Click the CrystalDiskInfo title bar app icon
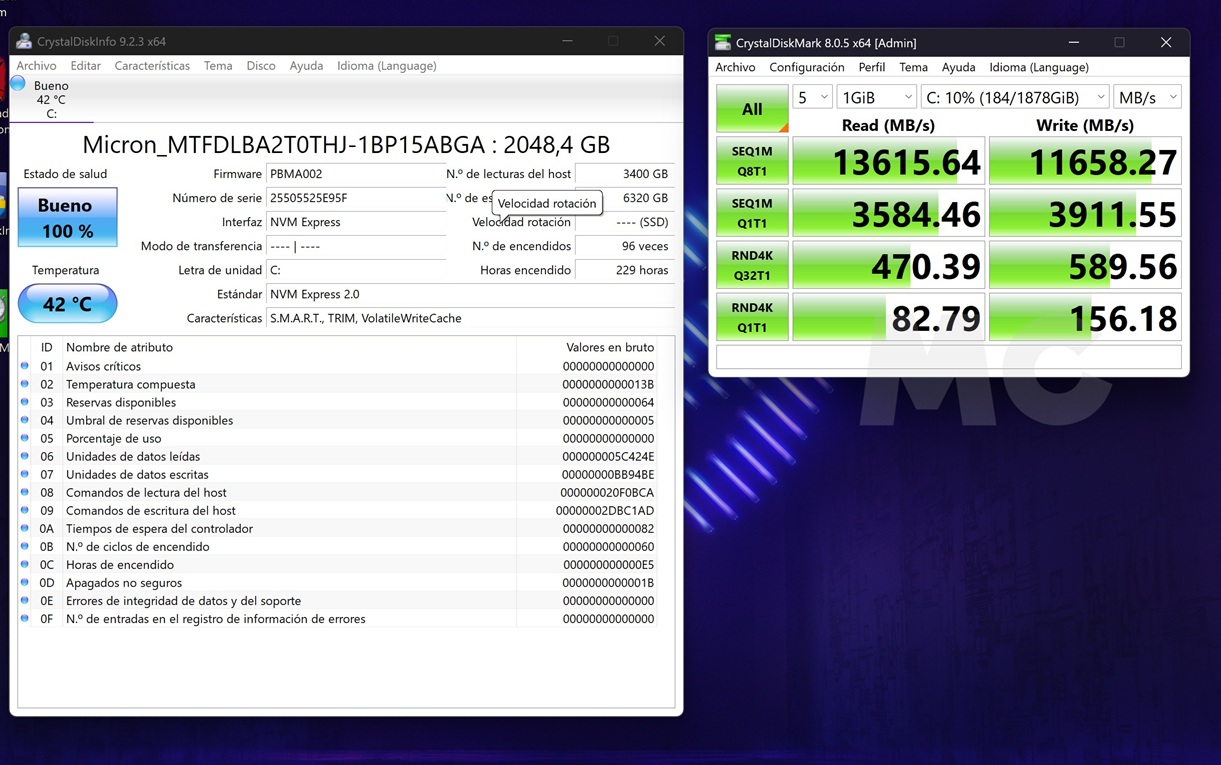This screenshot has width=1221, height=765. tap(24, 41)
